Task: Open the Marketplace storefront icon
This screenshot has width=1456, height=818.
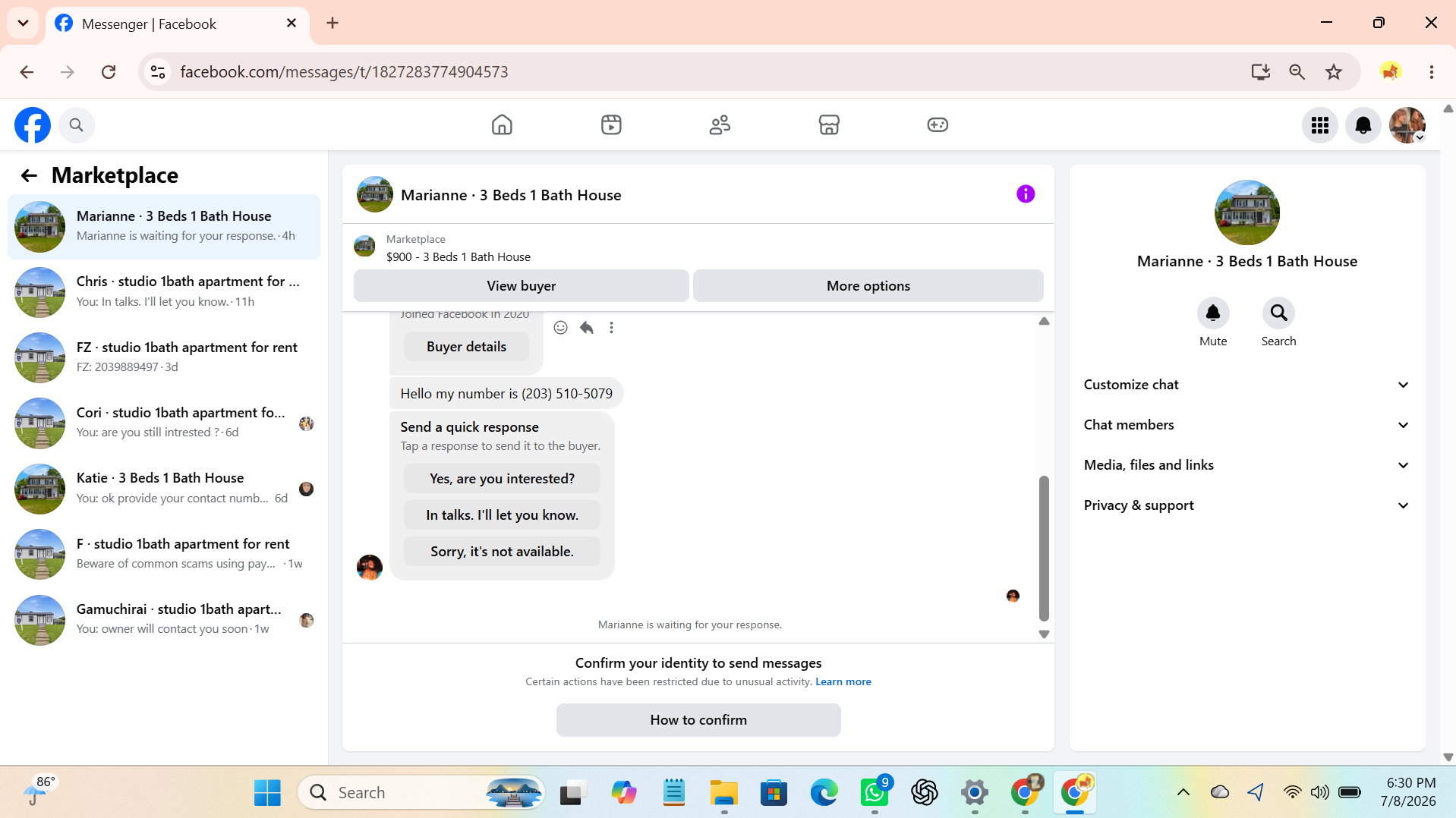Action: tap(829, 124)
